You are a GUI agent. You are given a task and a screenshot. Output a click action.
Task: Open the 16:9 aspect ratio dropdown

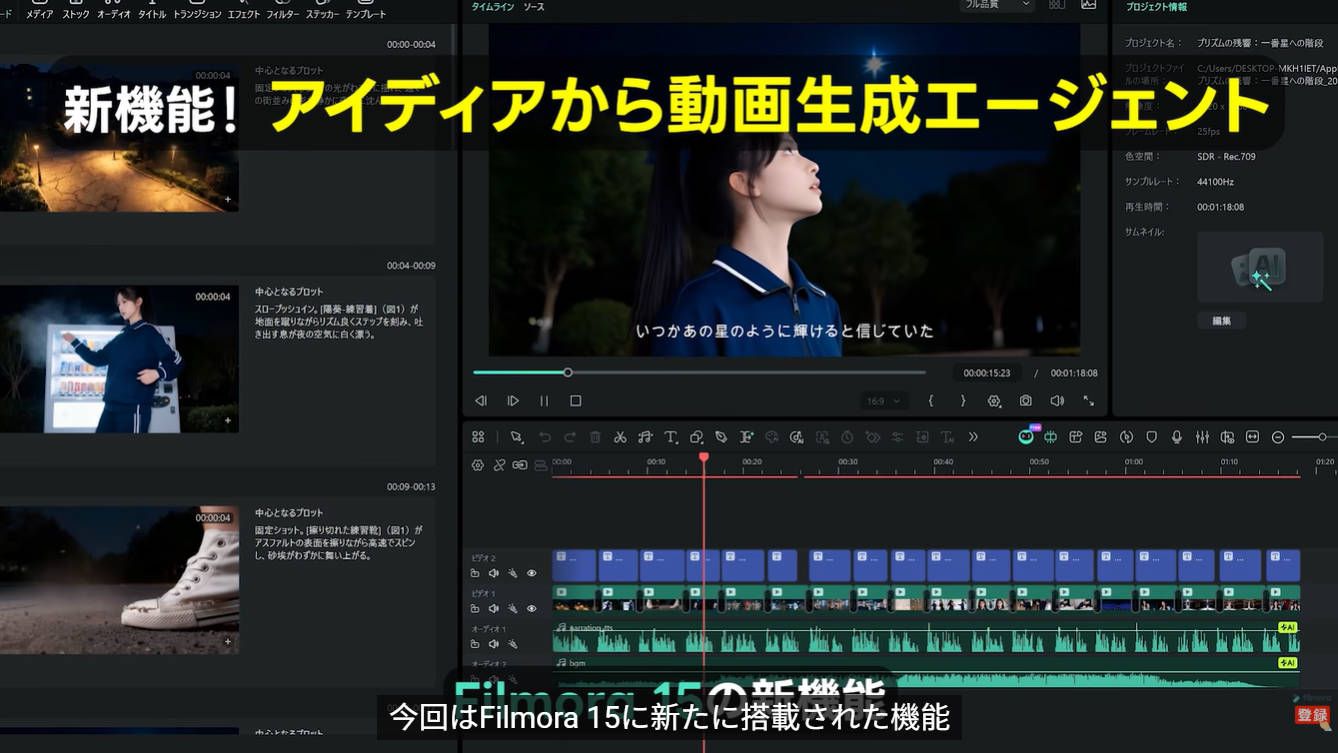882,400
